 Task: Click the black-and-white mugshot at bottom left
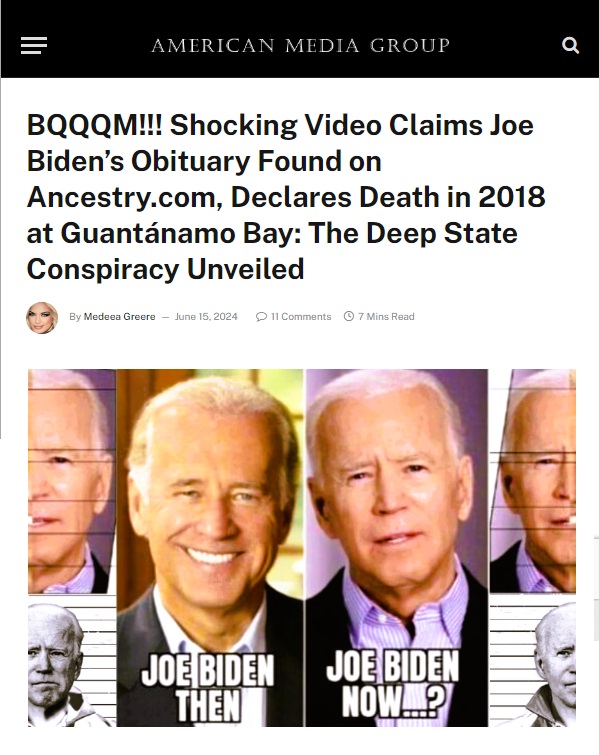tap(72, 662)
